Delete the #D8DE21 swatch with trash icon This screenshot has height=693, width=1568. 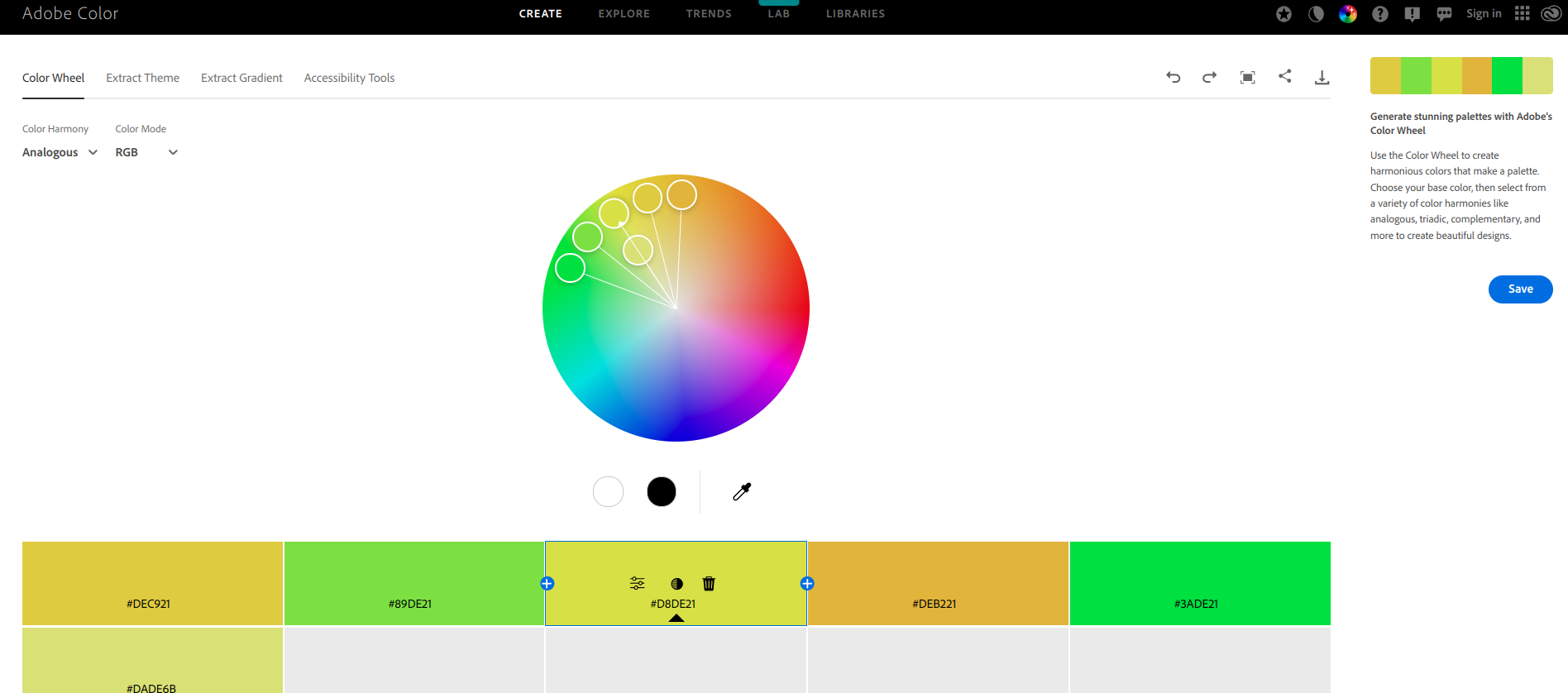[x=709, y=584]
